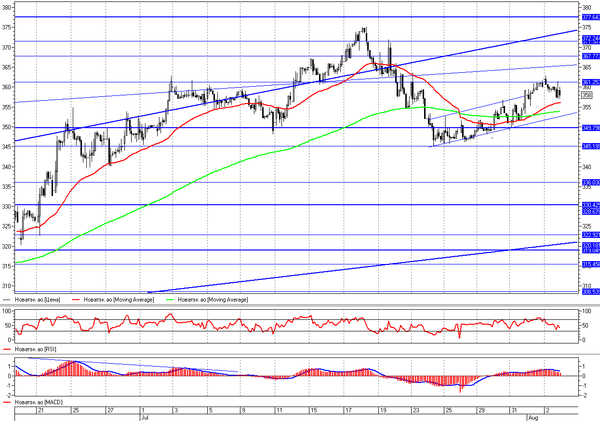
Task: Select the 345.19 support level price label
Action: (x=591, y=146)
